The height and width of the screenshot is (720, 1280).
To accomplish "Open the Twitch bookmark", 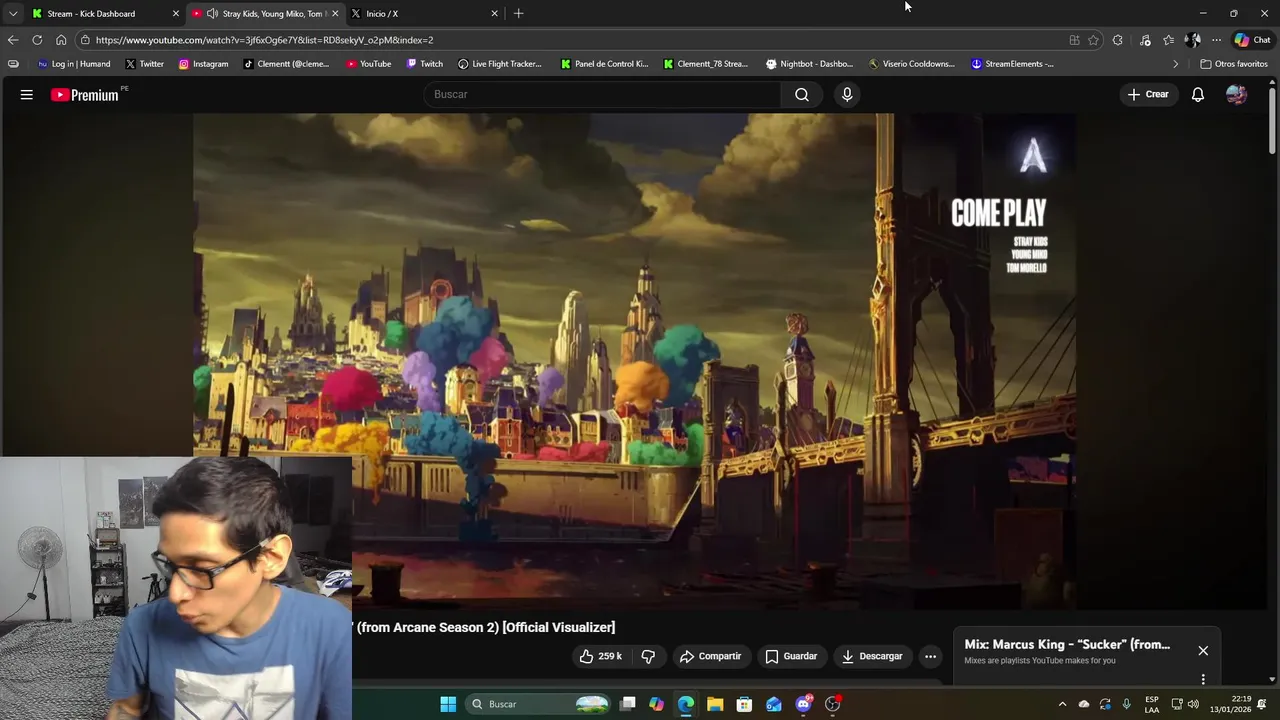I will (x=424, y=64).
